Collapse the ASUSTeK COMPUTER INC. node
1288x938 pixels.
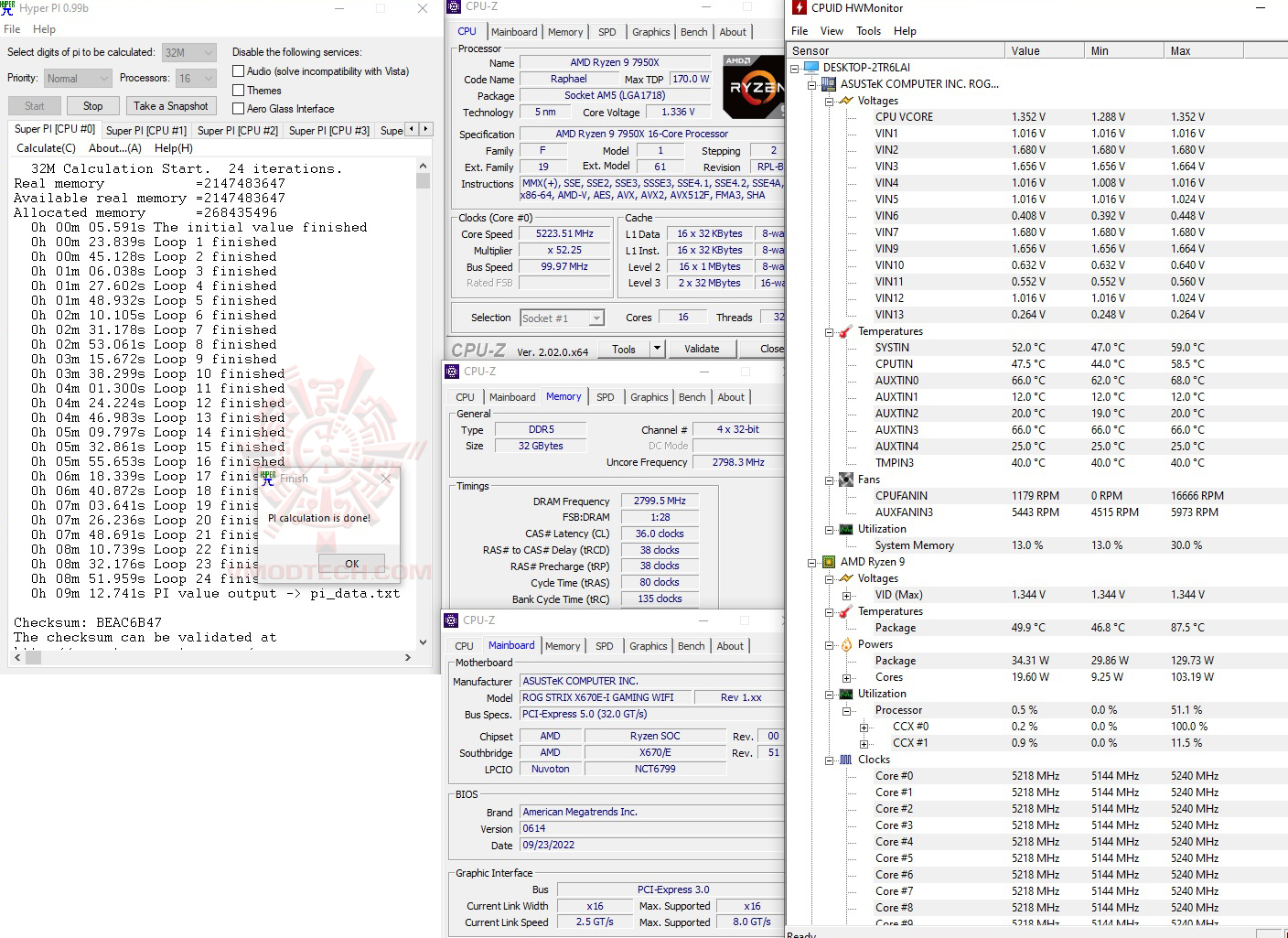[x=812, y=84]
